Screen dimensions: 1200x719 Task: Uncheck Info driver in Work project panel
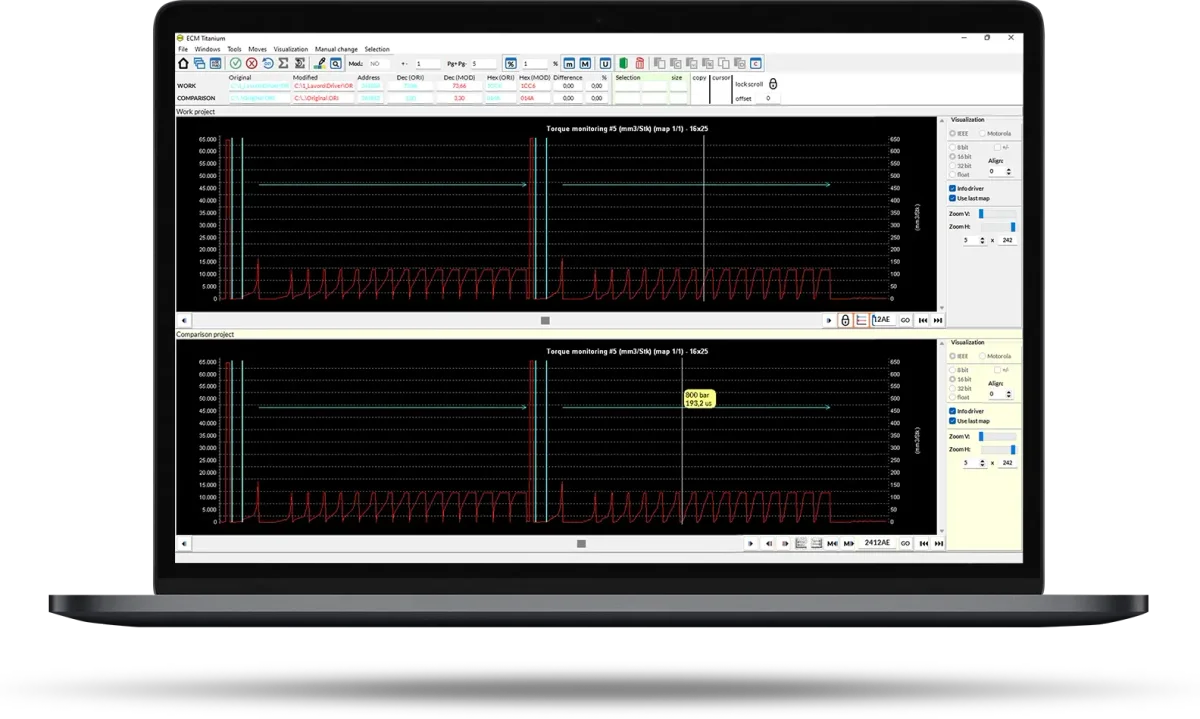(x=952, y=188)
